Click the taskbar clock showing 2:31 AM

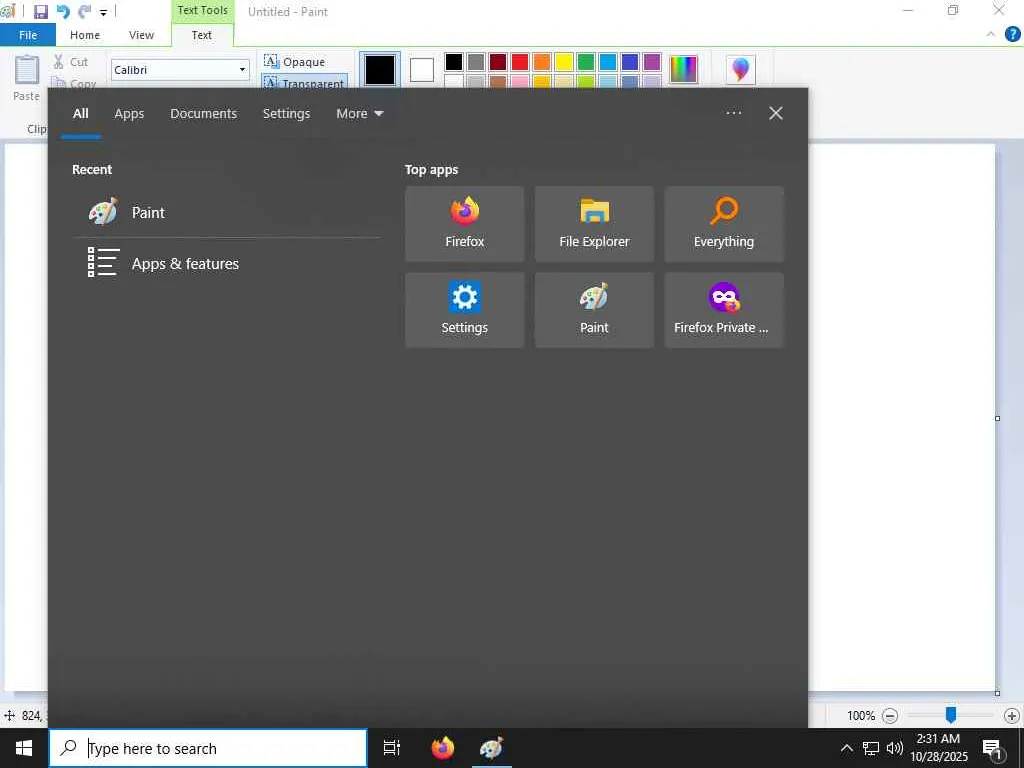tap(938, 748)
